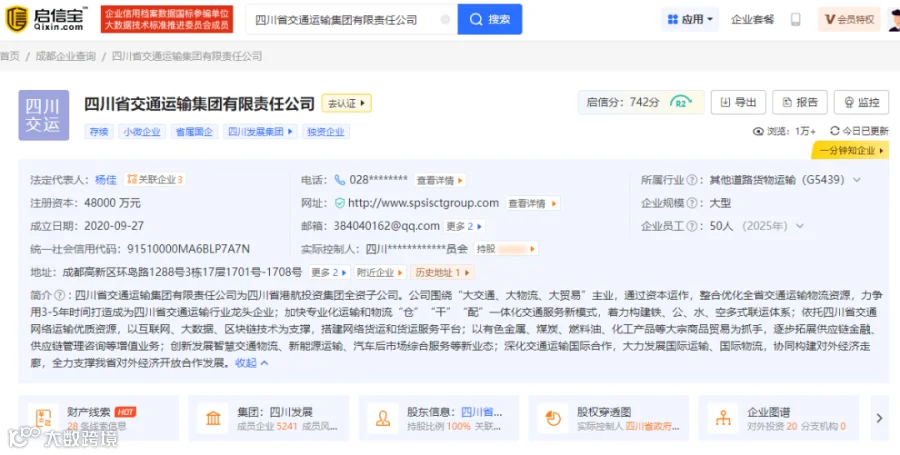Click 查看详情 beside the phone number
This screenshot has height=455, width=900.
[440, 180]
